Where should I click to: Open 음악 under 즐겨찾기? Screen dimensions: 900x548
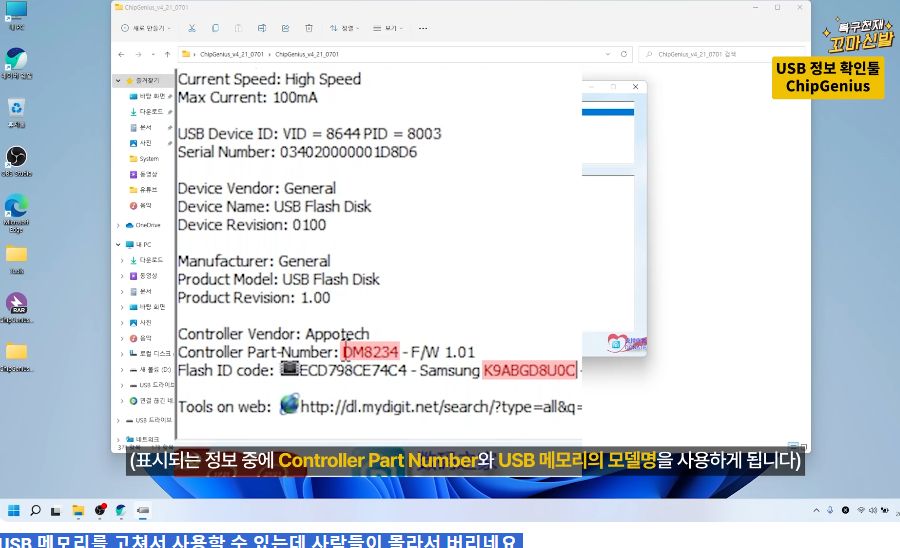click(x=141, y=205)
